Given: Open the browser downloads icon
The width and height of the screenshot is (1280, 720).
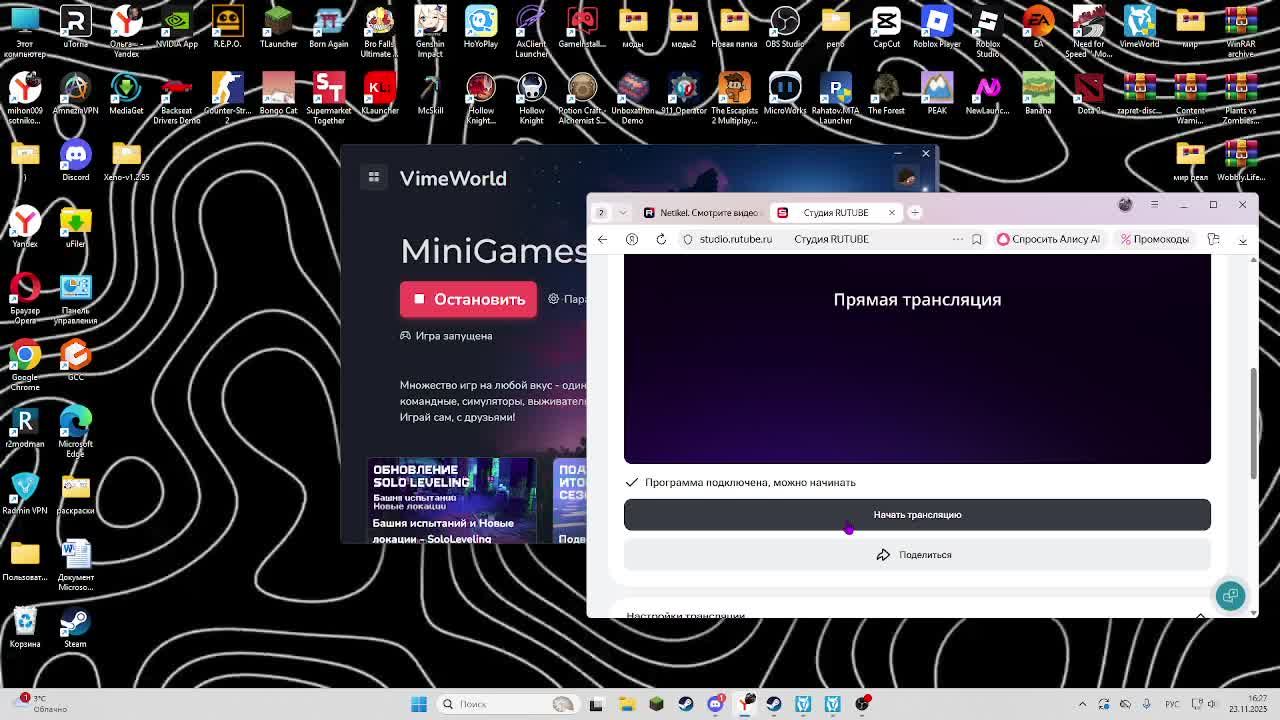Looking at the screenshot, I should tap(1243, 239).
